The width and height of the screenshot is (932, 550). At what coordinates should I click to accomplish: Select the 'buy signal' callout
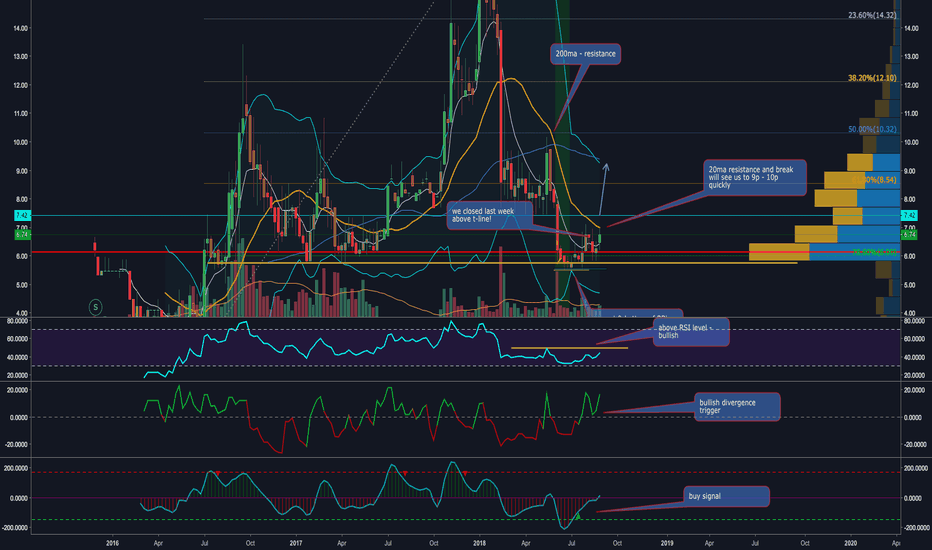(726, 496)
